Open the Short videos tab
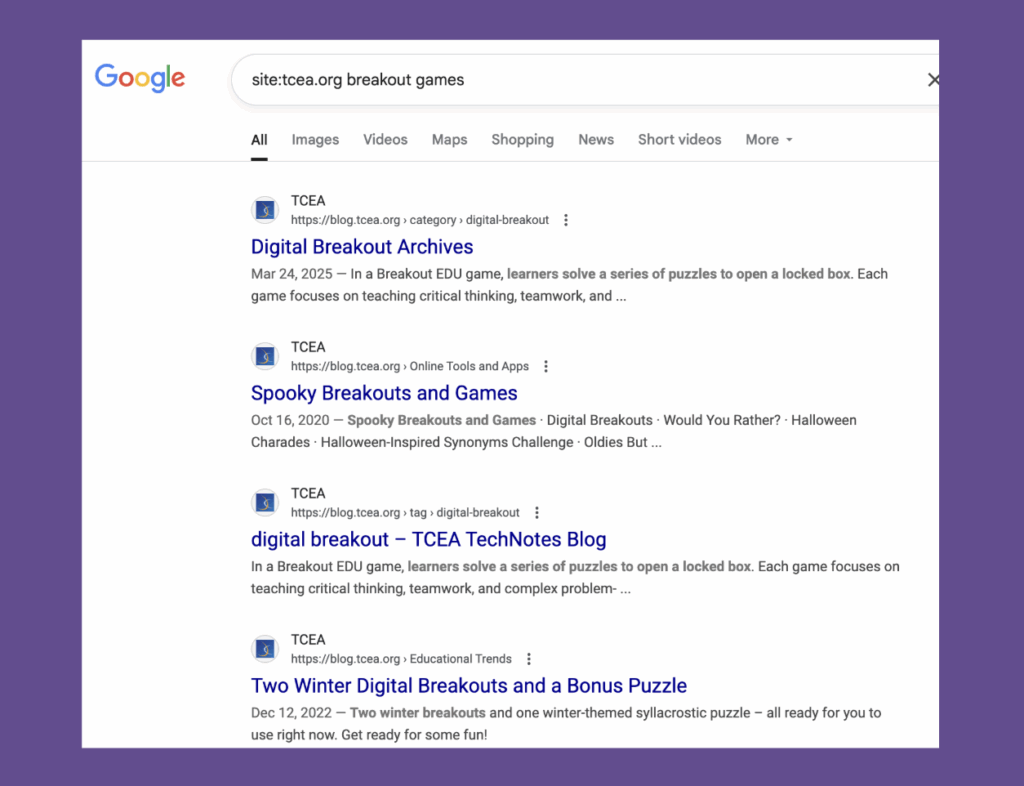 (680, 140)
